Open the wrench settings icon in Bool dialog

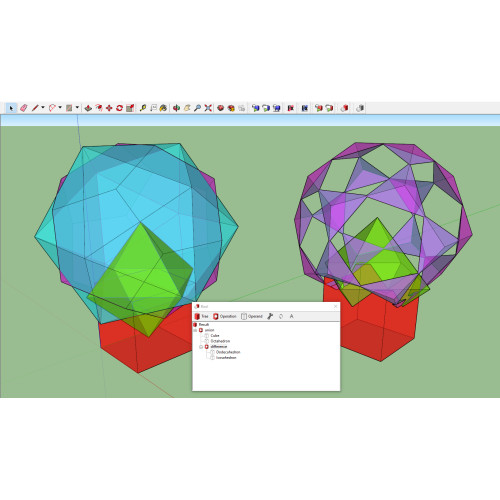(x=270, y=316)
